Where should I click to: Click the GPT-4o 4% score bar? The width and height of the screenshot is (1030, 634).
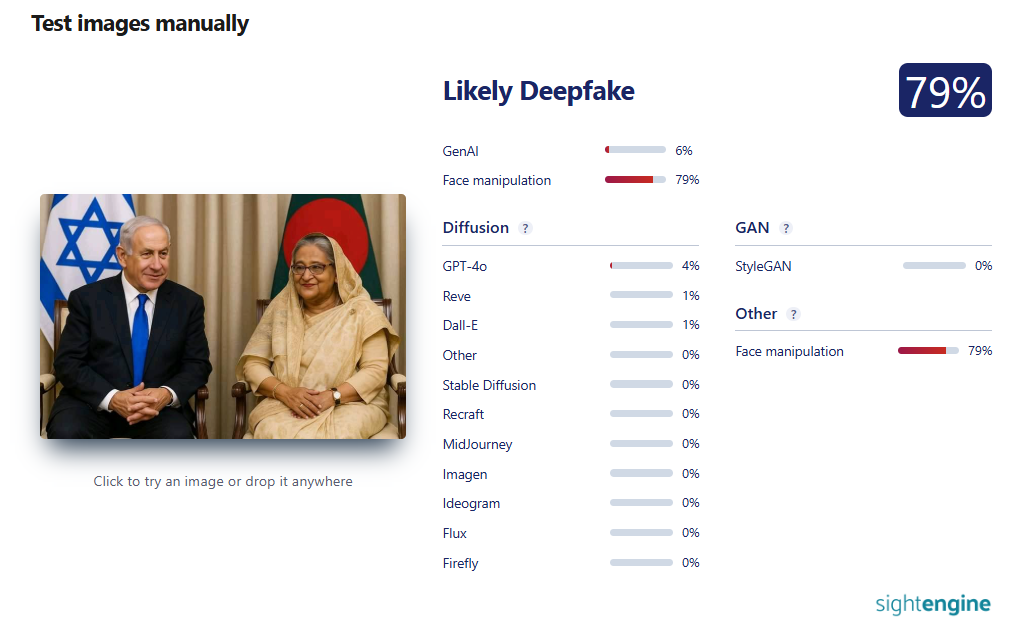pos(641,265)
